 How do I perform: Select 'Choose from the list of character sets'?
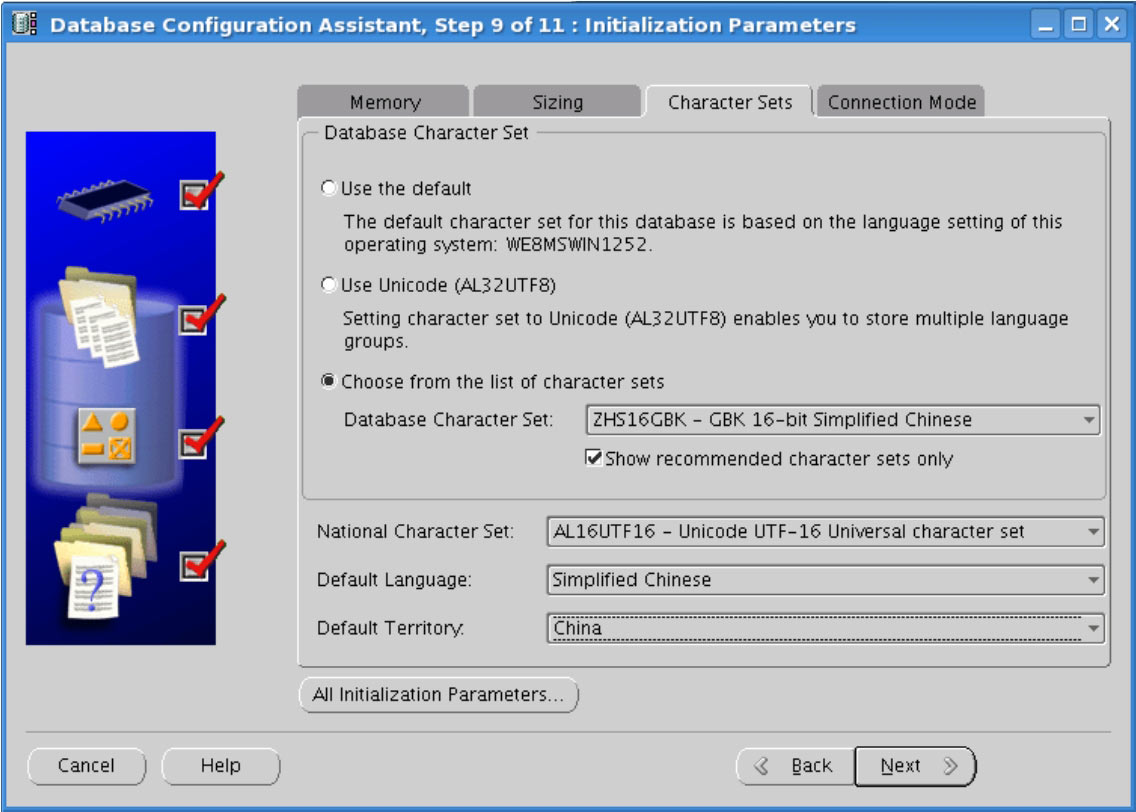tap(328, 382)
